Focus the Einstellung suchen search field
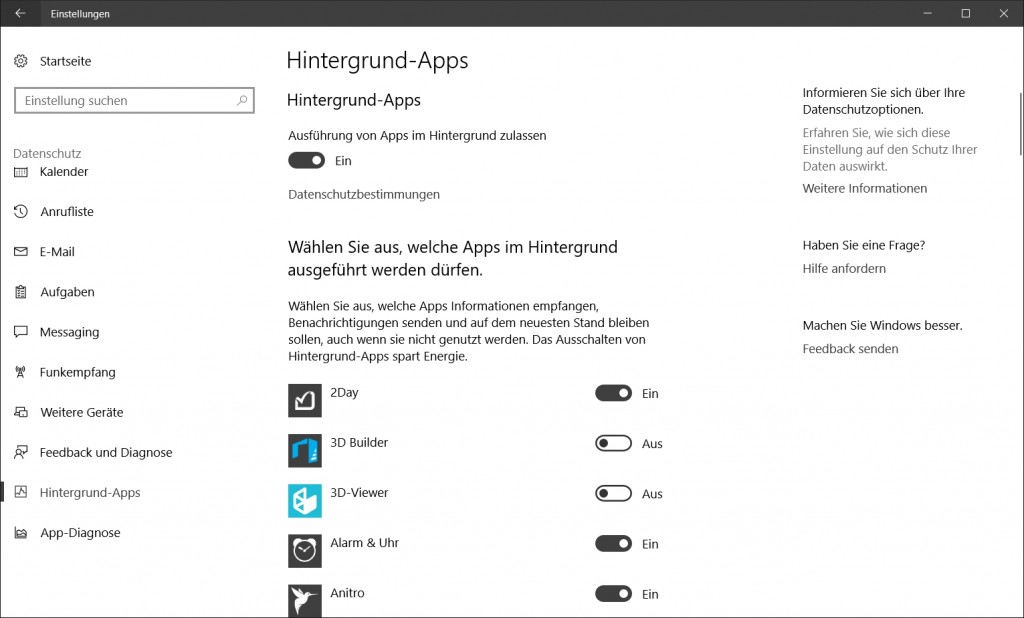 [x=125, y=101]
